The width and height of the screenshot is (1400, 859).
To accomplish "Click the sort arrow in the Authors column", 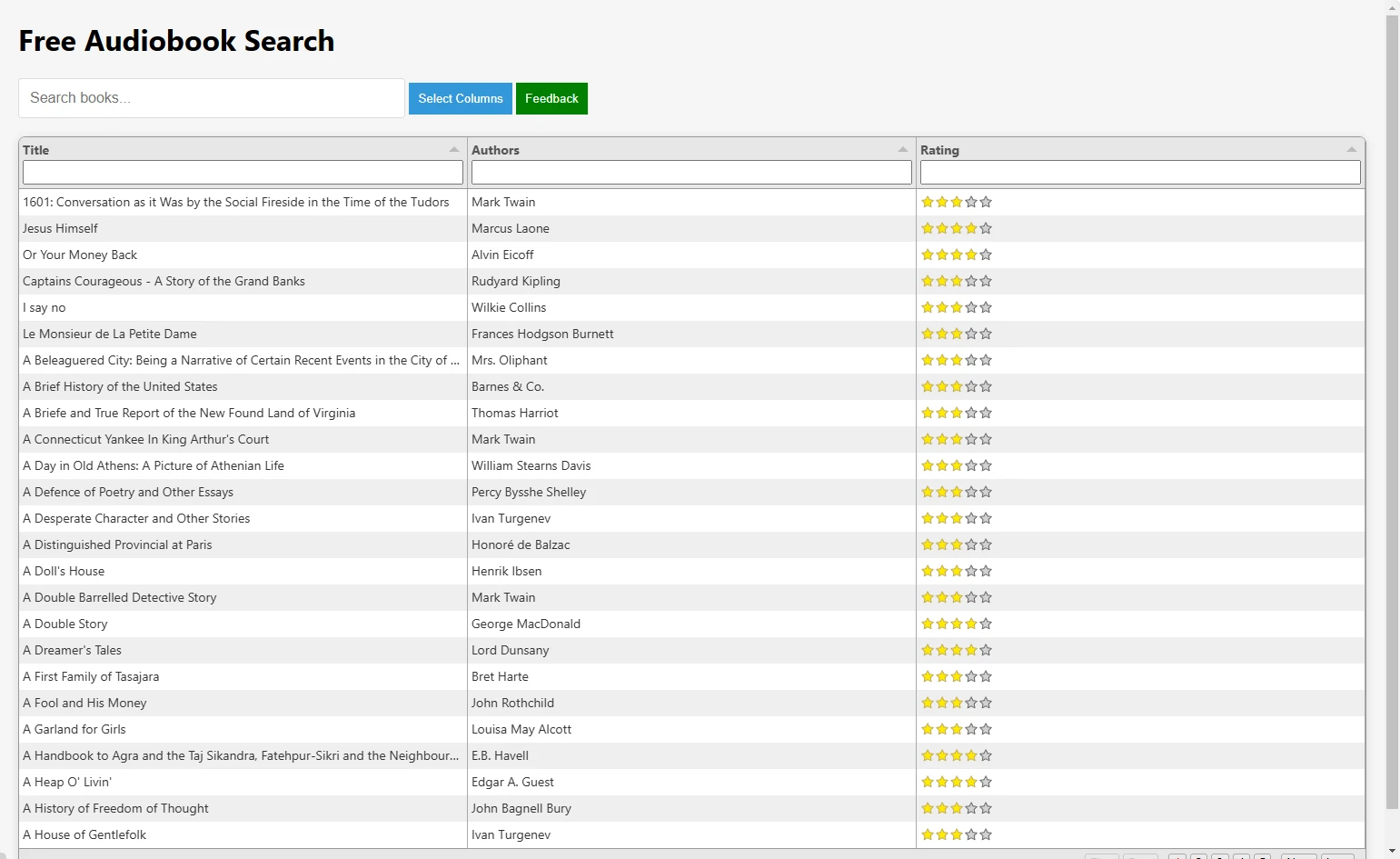I will 903,150.
